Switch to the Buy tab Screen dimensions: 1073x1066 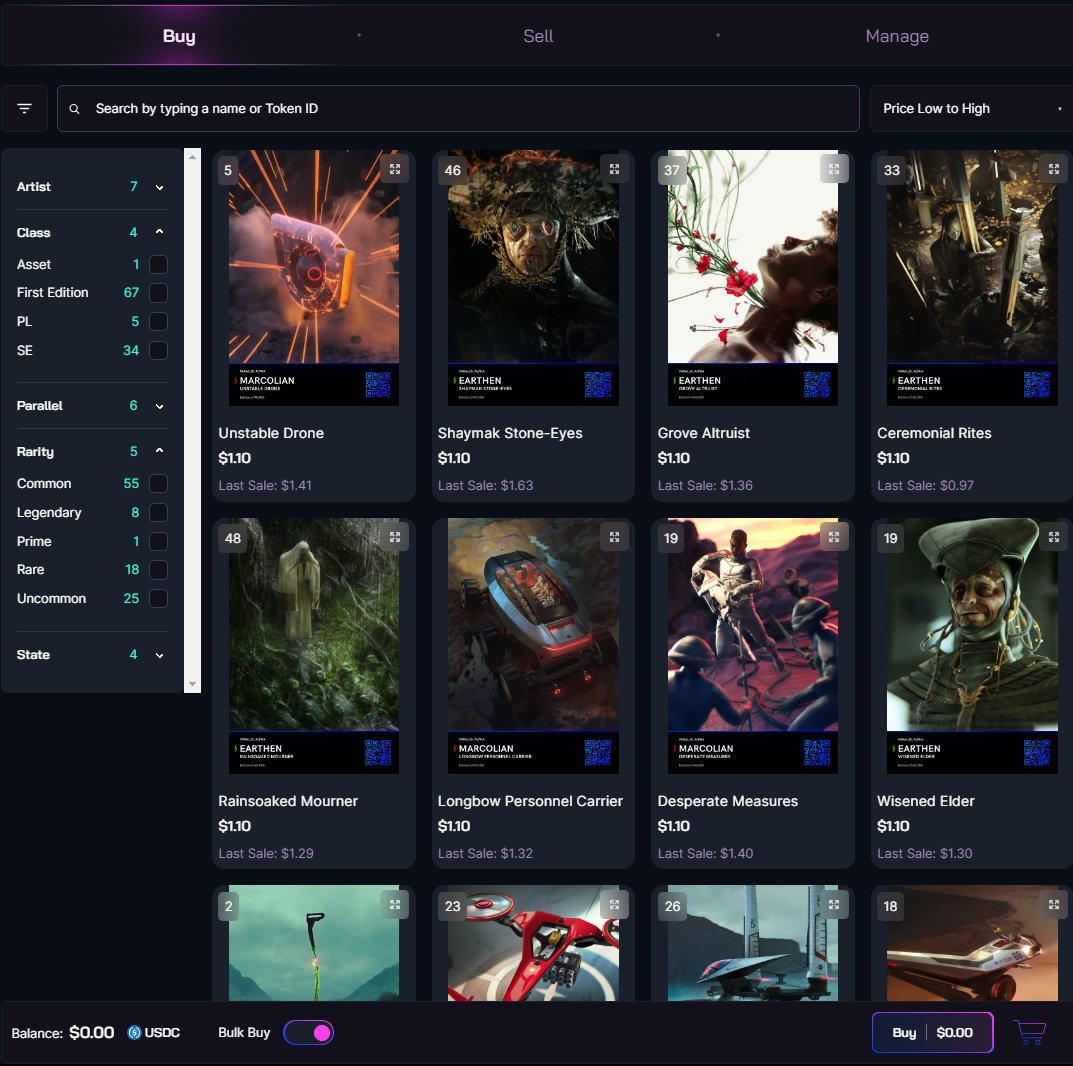click(179, 36)
